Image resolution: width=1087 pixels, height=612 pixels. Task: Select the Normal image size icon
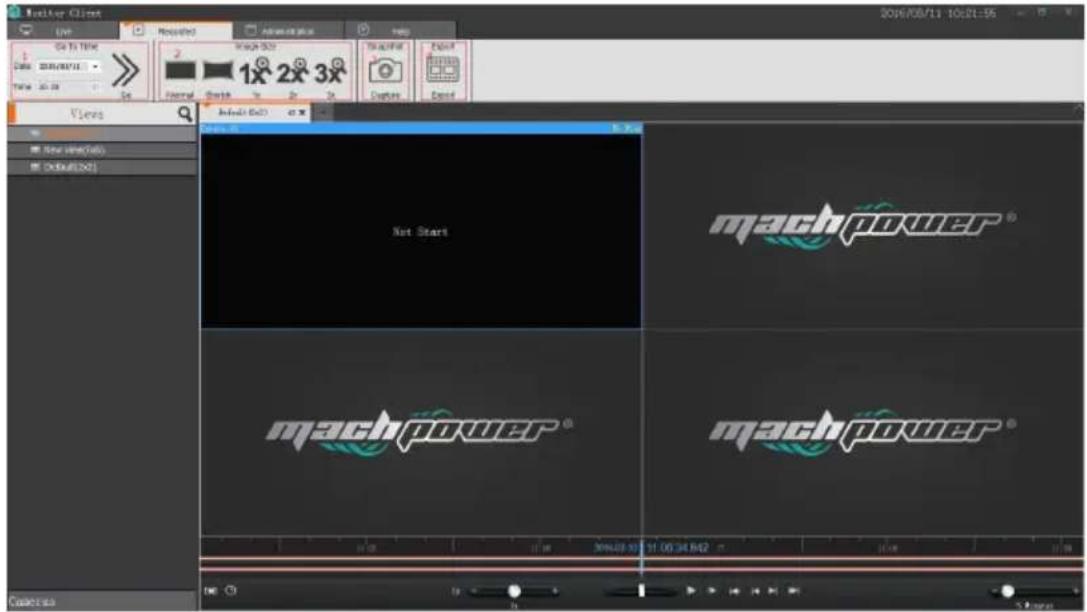[180, 71]
